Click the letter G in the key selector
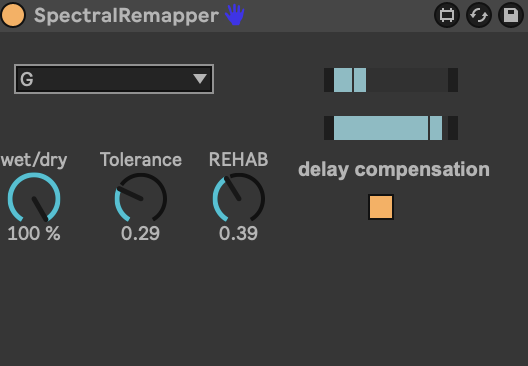 (x=27, y=79)
